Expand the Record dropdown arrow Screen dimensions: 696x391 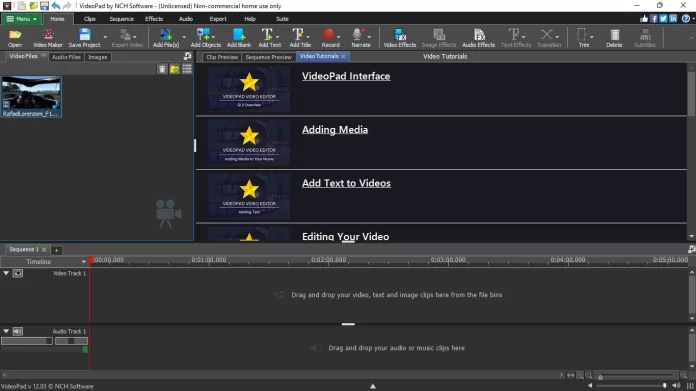339,37
